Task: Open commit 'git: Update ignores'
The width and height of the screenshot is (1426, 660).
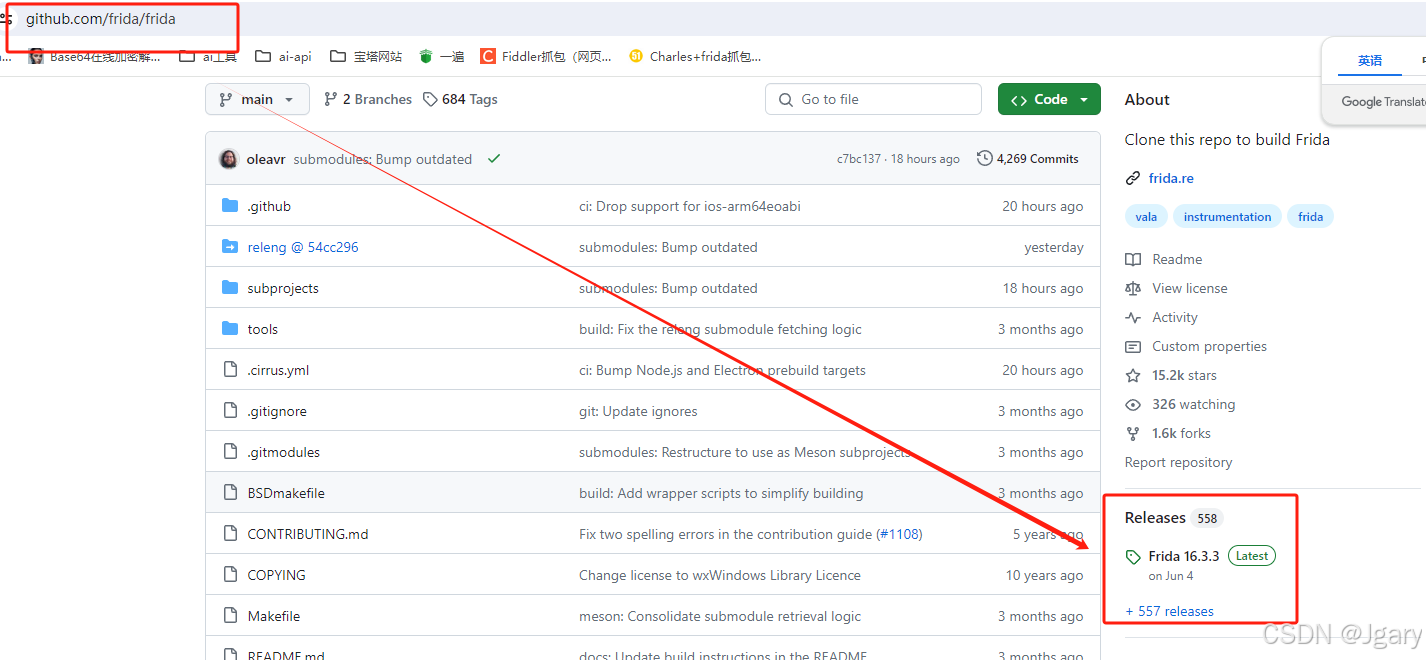Action: (638, 411)
